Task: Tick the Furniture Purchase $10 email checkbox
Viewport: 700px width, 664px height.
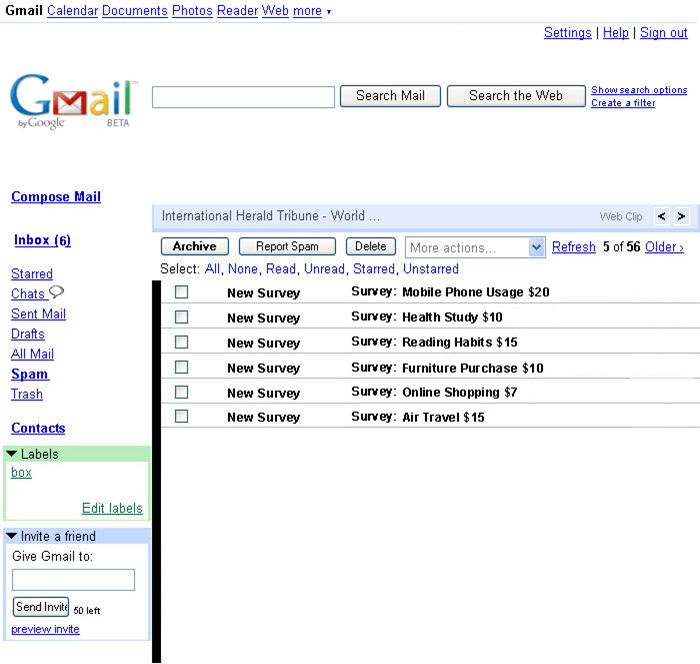Action: coord(181,367)
